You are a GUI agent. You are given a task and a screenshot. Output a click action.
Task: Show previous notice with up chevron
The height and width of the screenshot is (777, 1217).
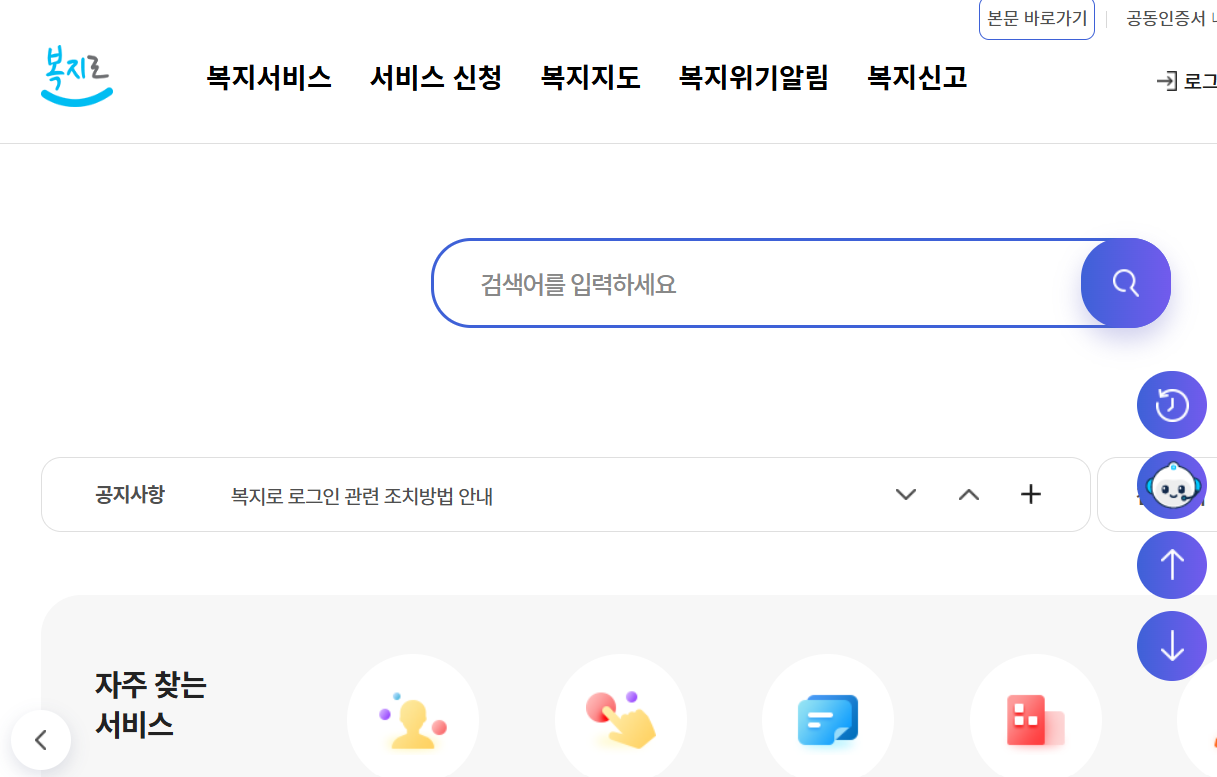pos(969,494)
